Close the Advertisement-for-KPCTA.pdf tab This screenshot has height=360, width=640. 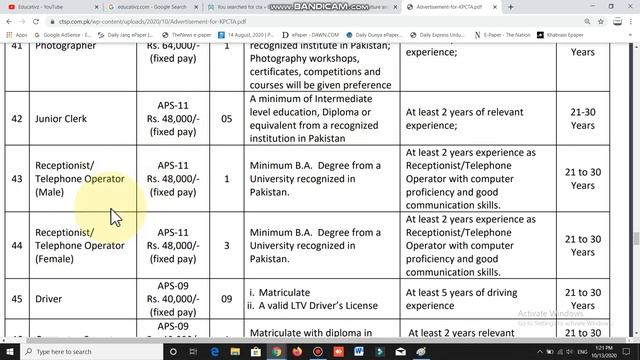coord(495,7)
